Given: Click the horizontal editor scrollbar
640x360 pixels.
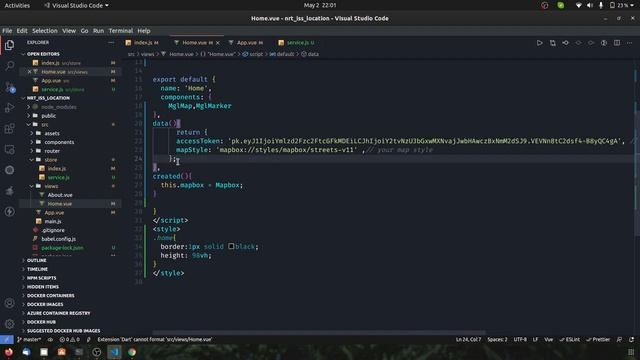Looking at the screenshot, I should click(x=318, y=333).
